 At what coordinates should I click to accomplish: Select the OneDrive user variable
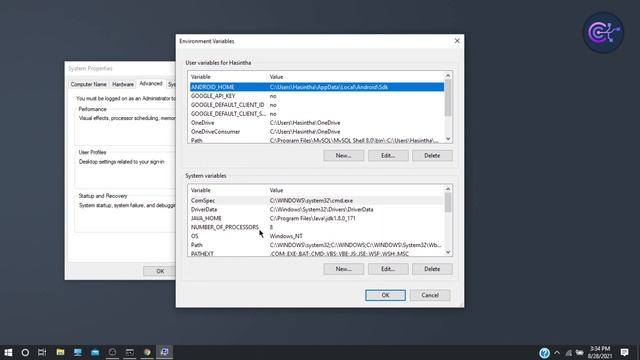pos(317,123)
